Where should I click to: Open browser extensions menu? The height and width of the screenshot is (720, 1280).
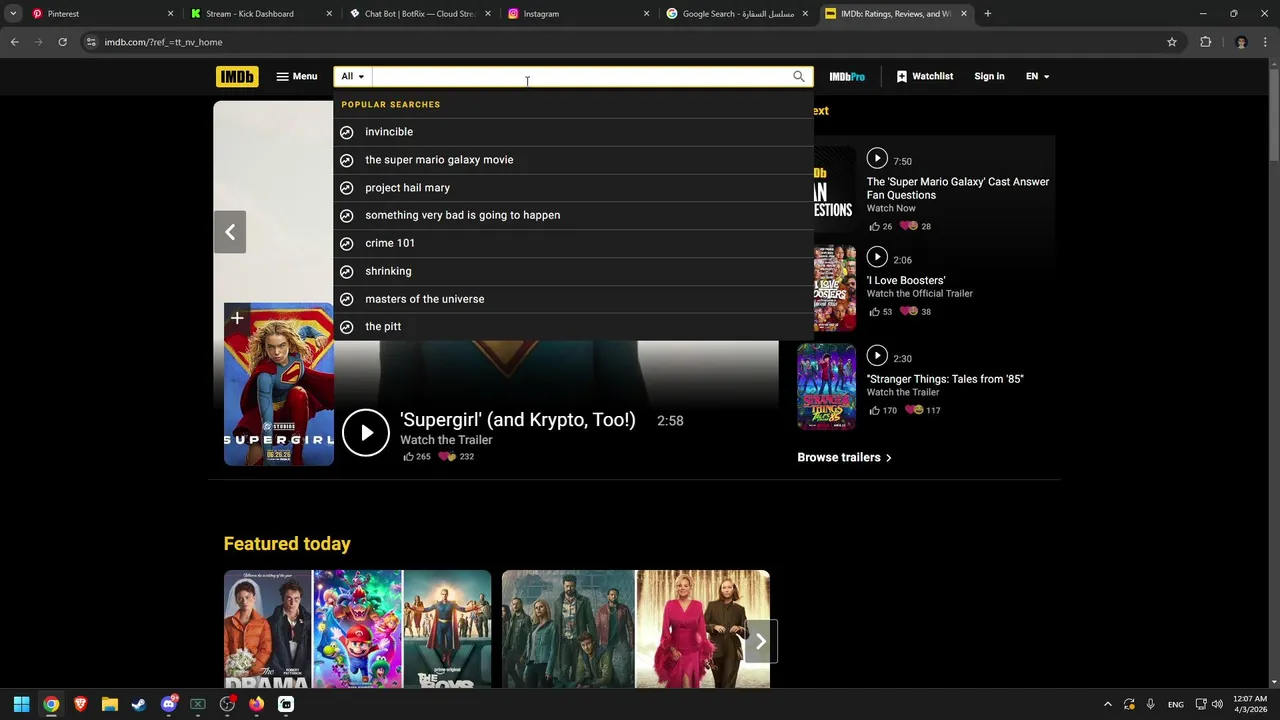(x=1205, y=42)
